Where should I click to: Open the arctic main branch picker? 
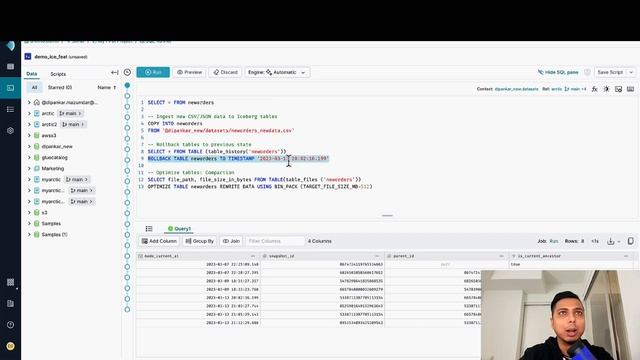click(71, 113)
